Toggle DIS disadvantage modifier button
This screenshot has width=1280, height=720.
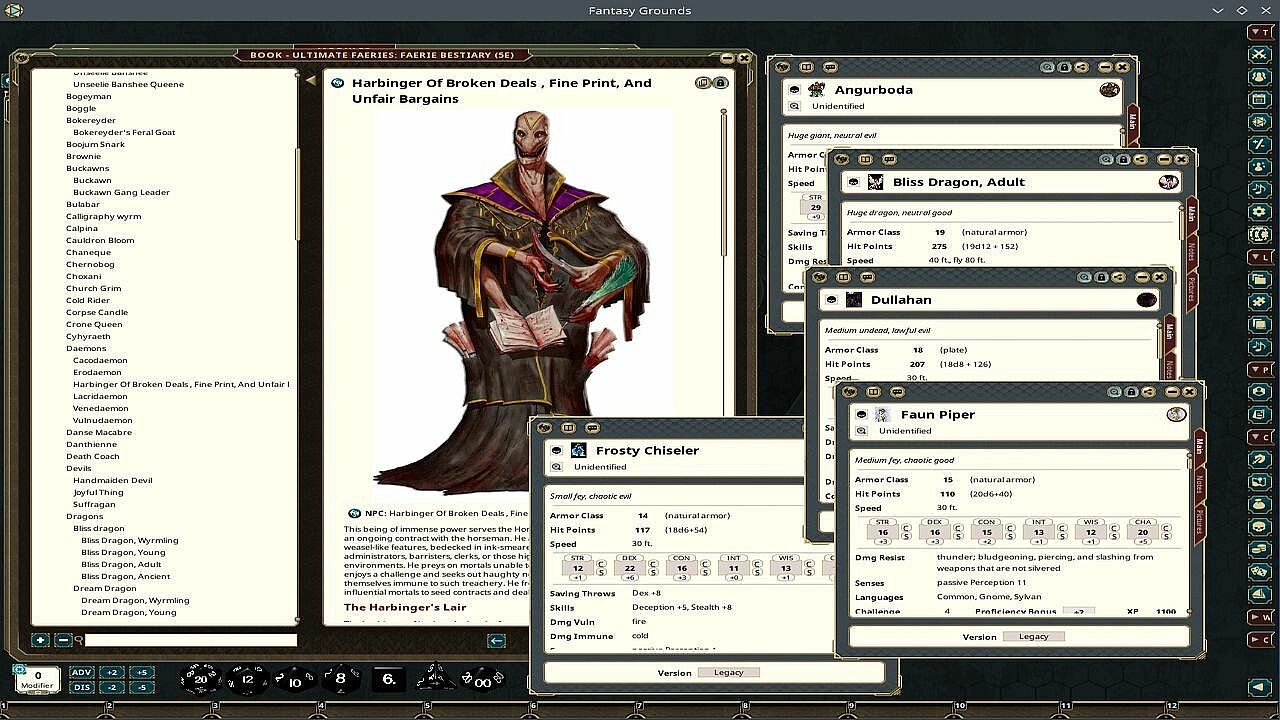point(82,687)
